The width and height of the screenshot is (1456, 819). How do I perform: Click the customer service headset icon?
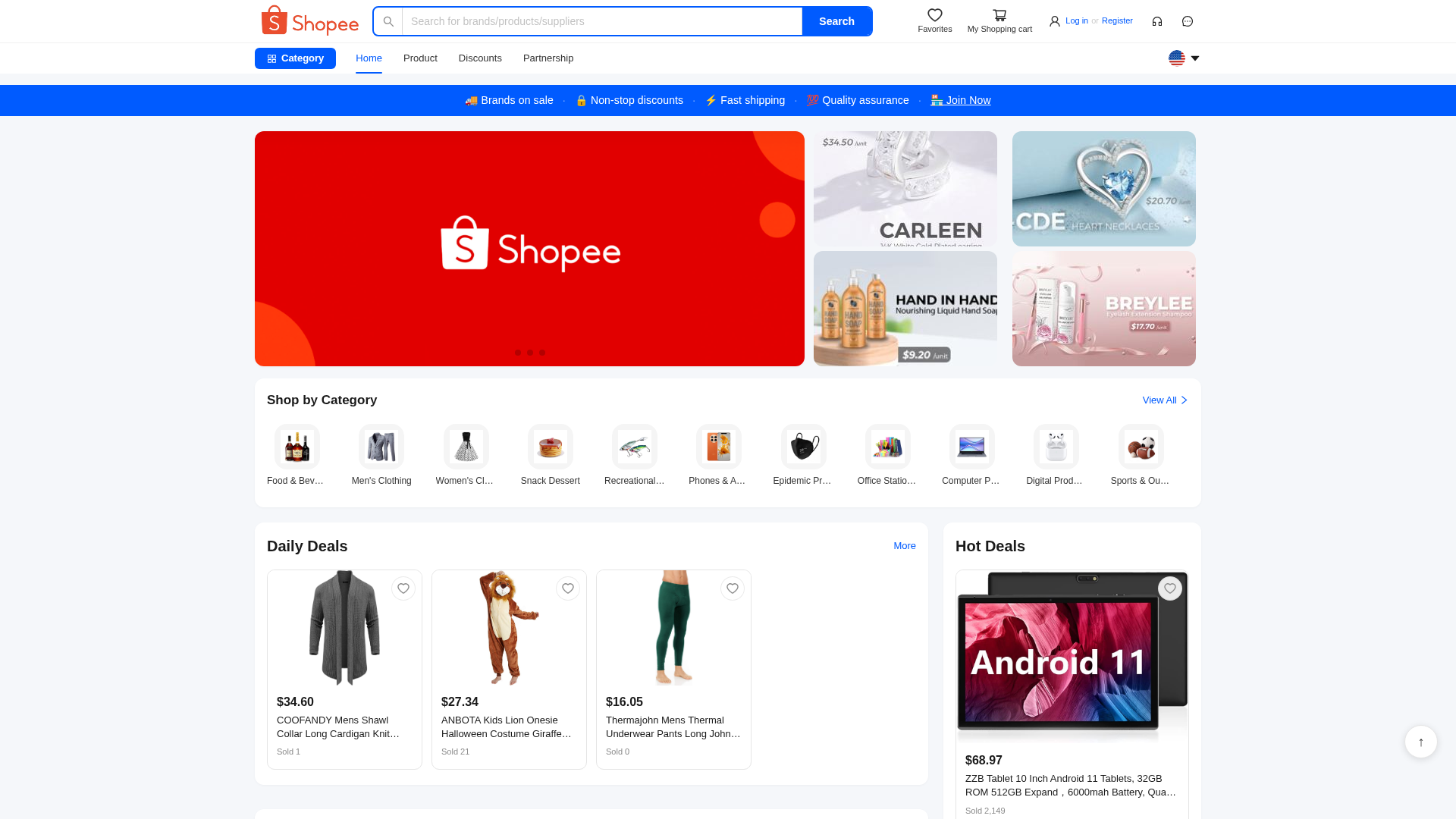pyautogui.click(x=1157, y=21)
